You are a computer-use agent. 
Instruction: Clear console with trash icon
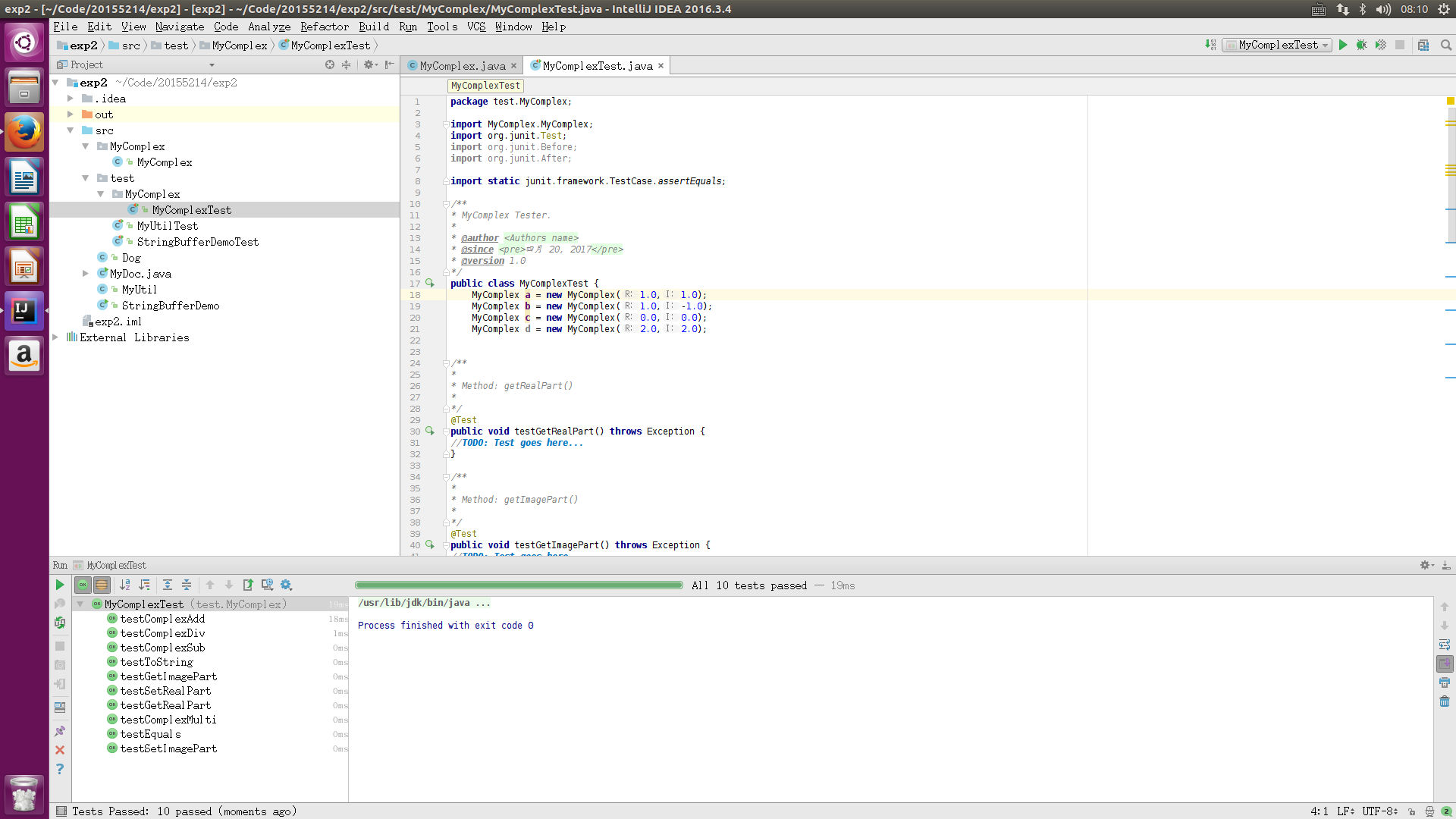tap(1445, 701)
